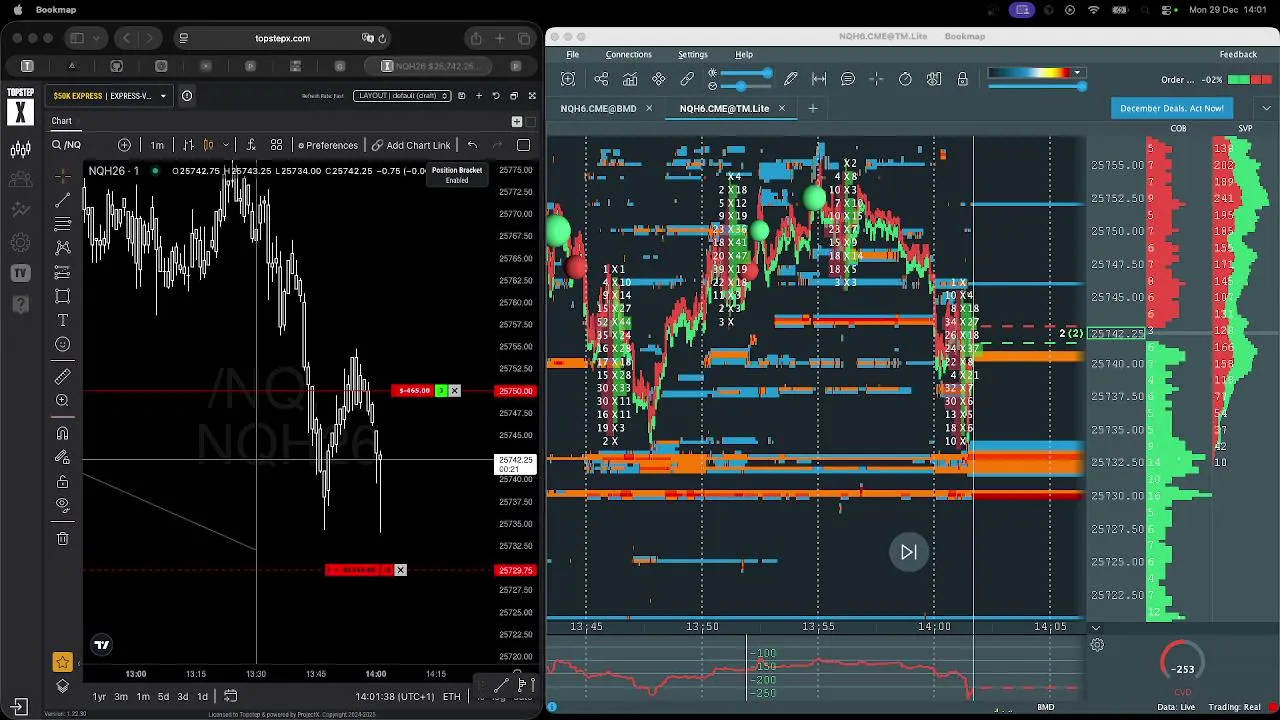Select the Fibonacci retracement tool
Image resolution: width=1280 pixels, height=720 pixels.
point(62,223)
